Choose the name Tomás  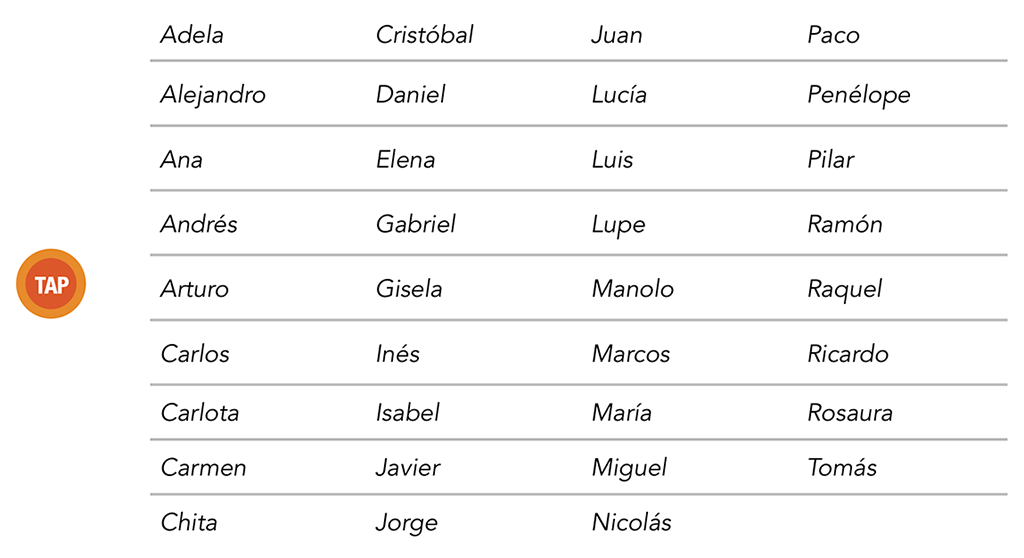[841, 467]
